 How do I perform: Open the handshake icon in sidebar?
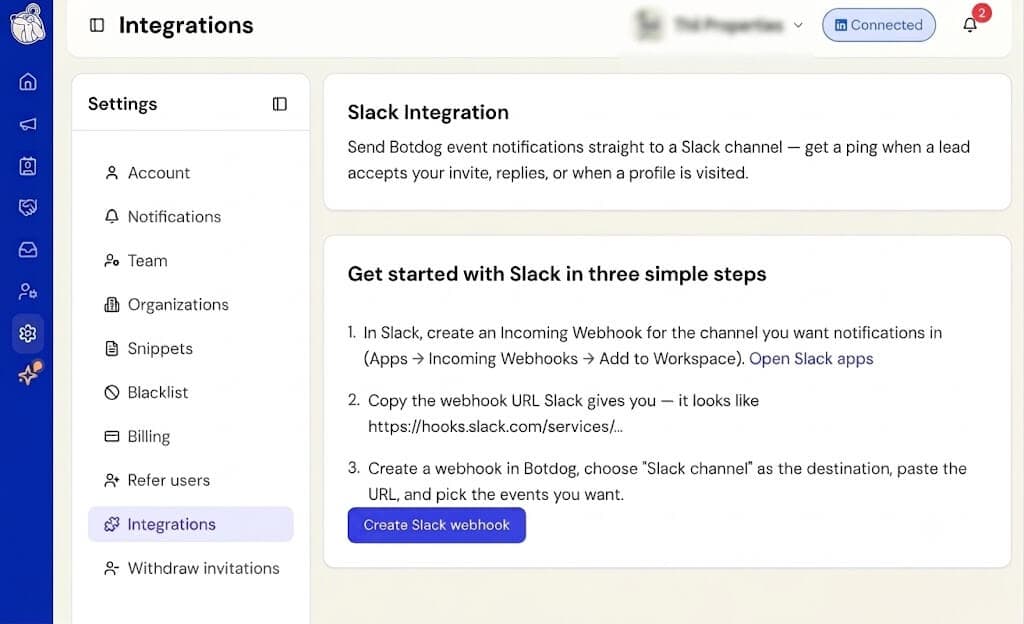click(27, 208)
